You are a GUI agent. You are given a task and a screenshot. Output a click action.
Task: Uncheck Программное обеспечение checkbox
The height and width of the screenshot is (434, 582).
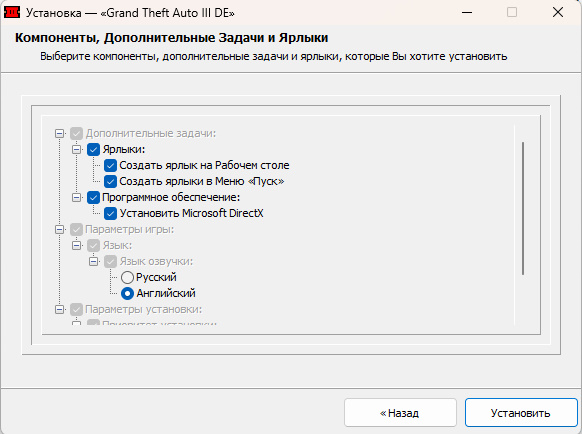click(93, 197)
